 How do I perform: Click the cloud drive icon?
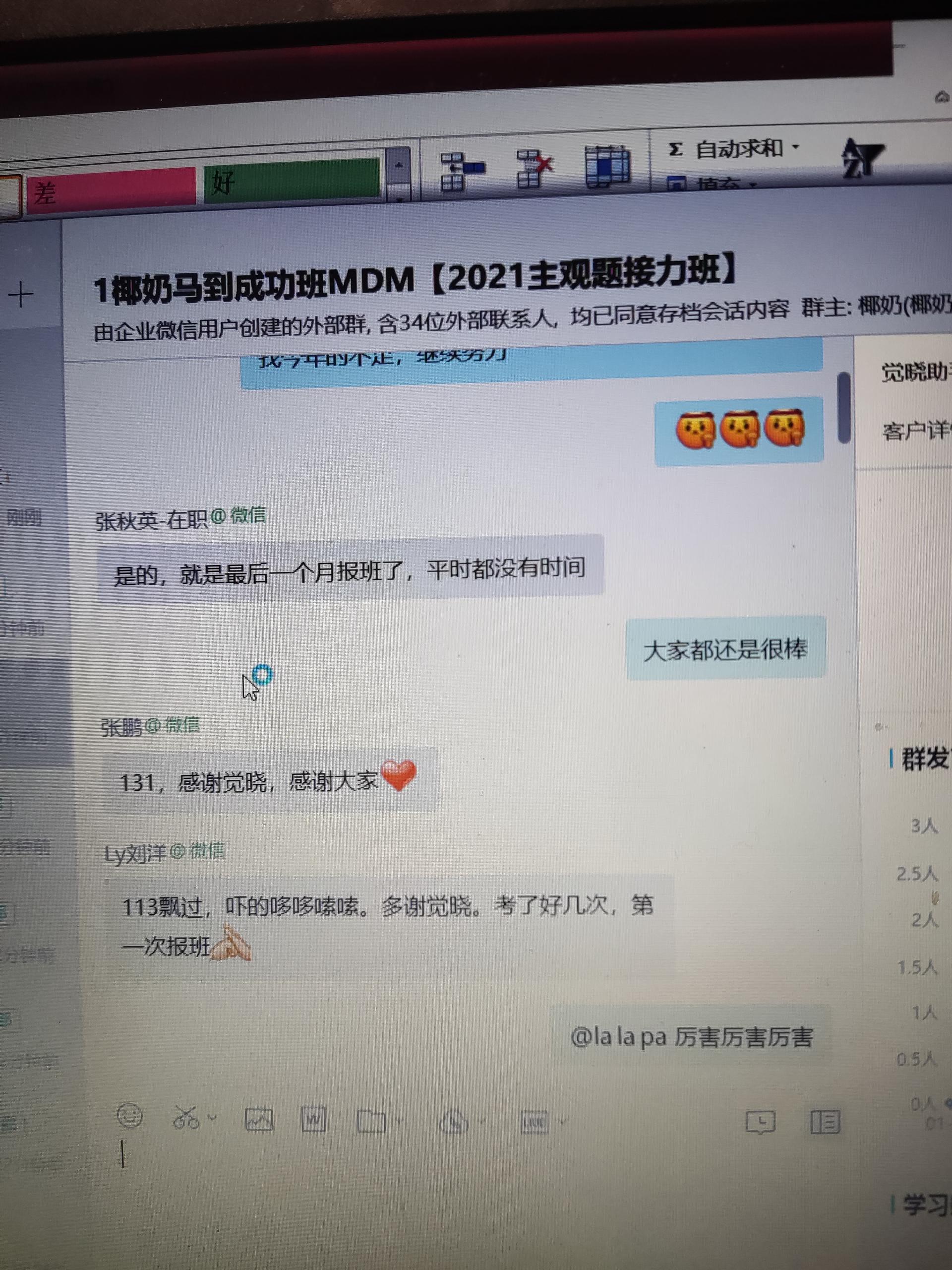click(x=455, y=1121)
